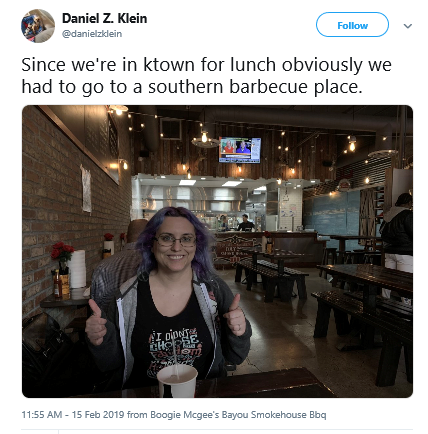
Task: Click the left thumbs-up hand in photo
Action: pos(96,323)
